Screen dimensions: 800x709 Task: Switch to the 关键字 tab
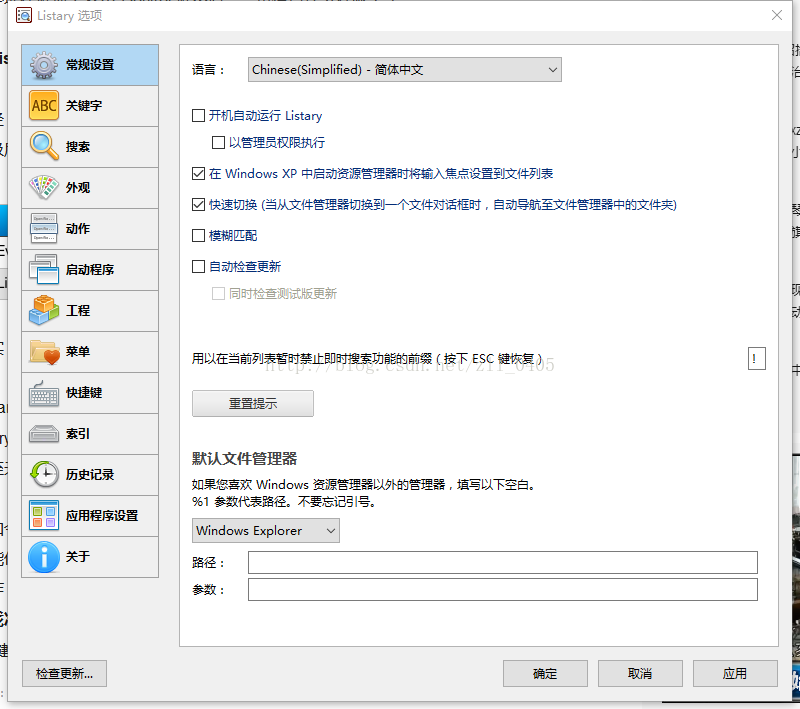(x=90, y=106)
